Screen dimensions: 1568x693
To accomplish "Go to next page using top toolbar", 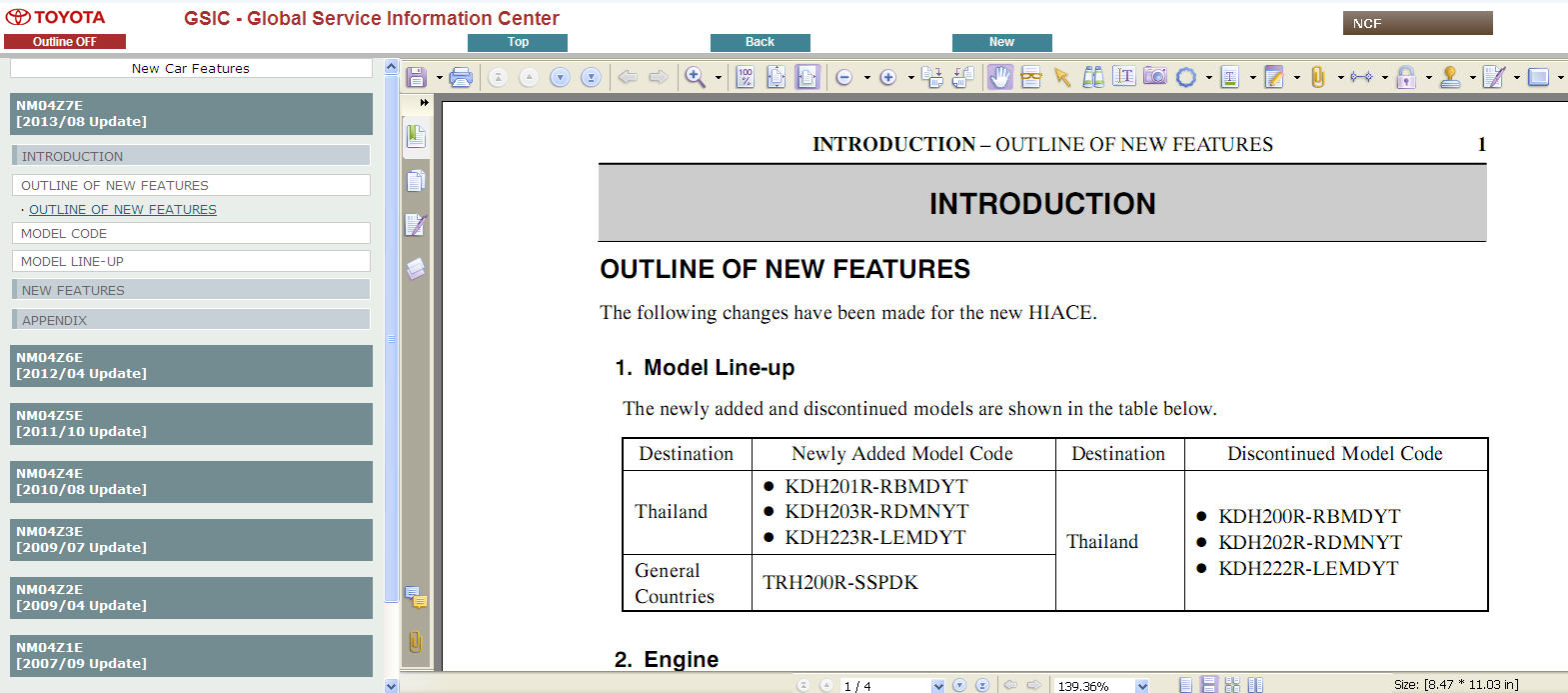I will tap(560, 77).
